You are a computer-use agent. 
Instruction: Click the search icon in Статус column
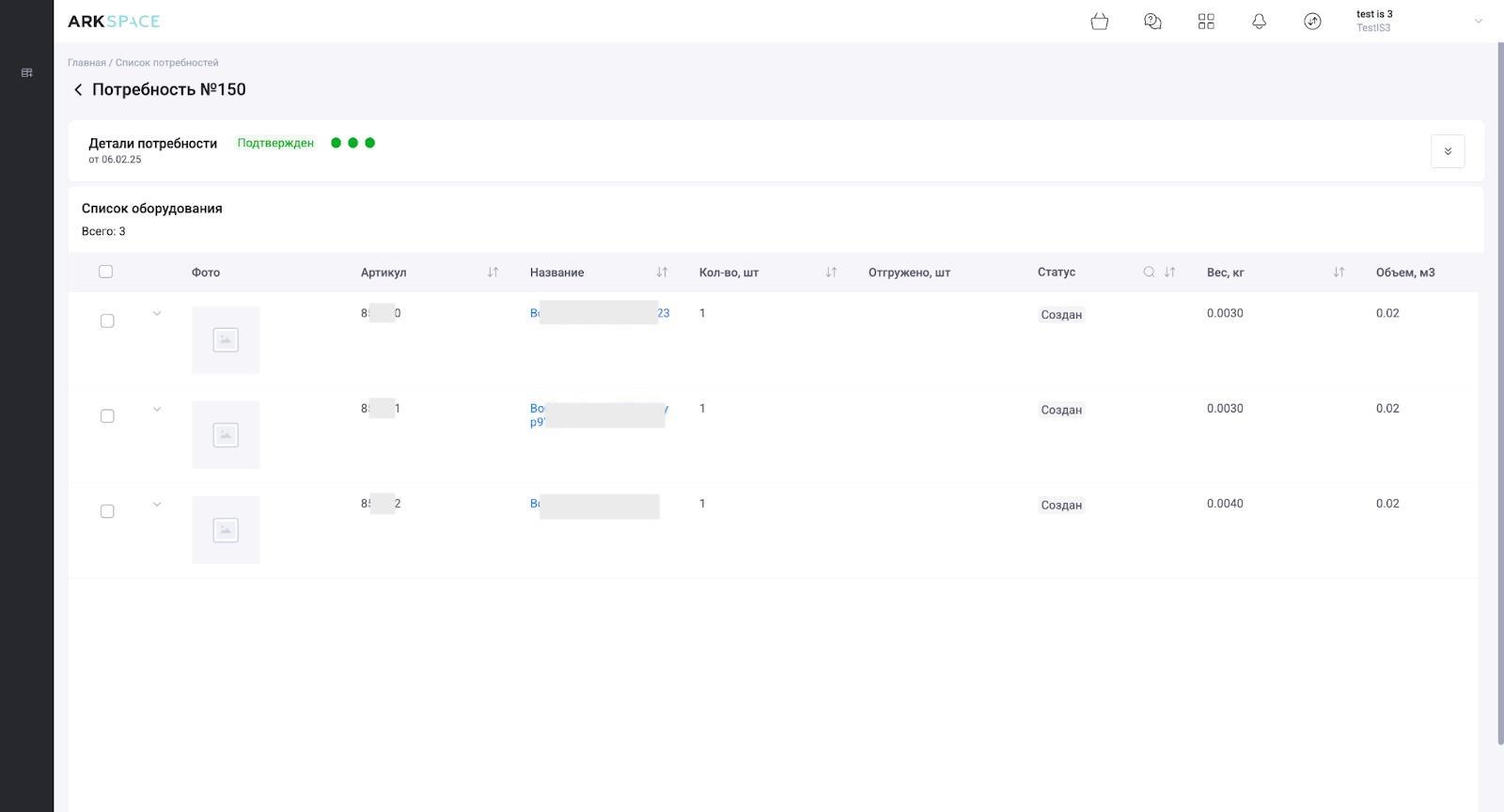pyautogui.click(x=1149, y=273)
